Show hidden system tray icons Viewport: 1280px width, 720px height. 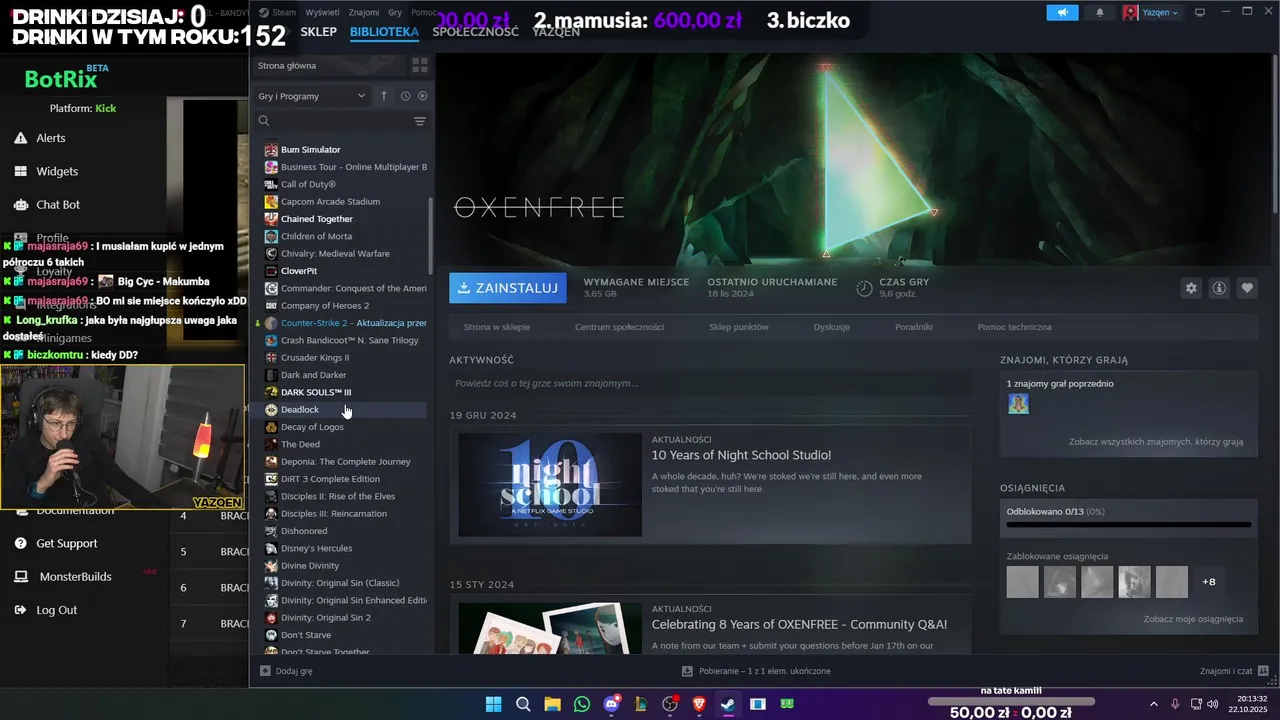[x=1153, y=704]
